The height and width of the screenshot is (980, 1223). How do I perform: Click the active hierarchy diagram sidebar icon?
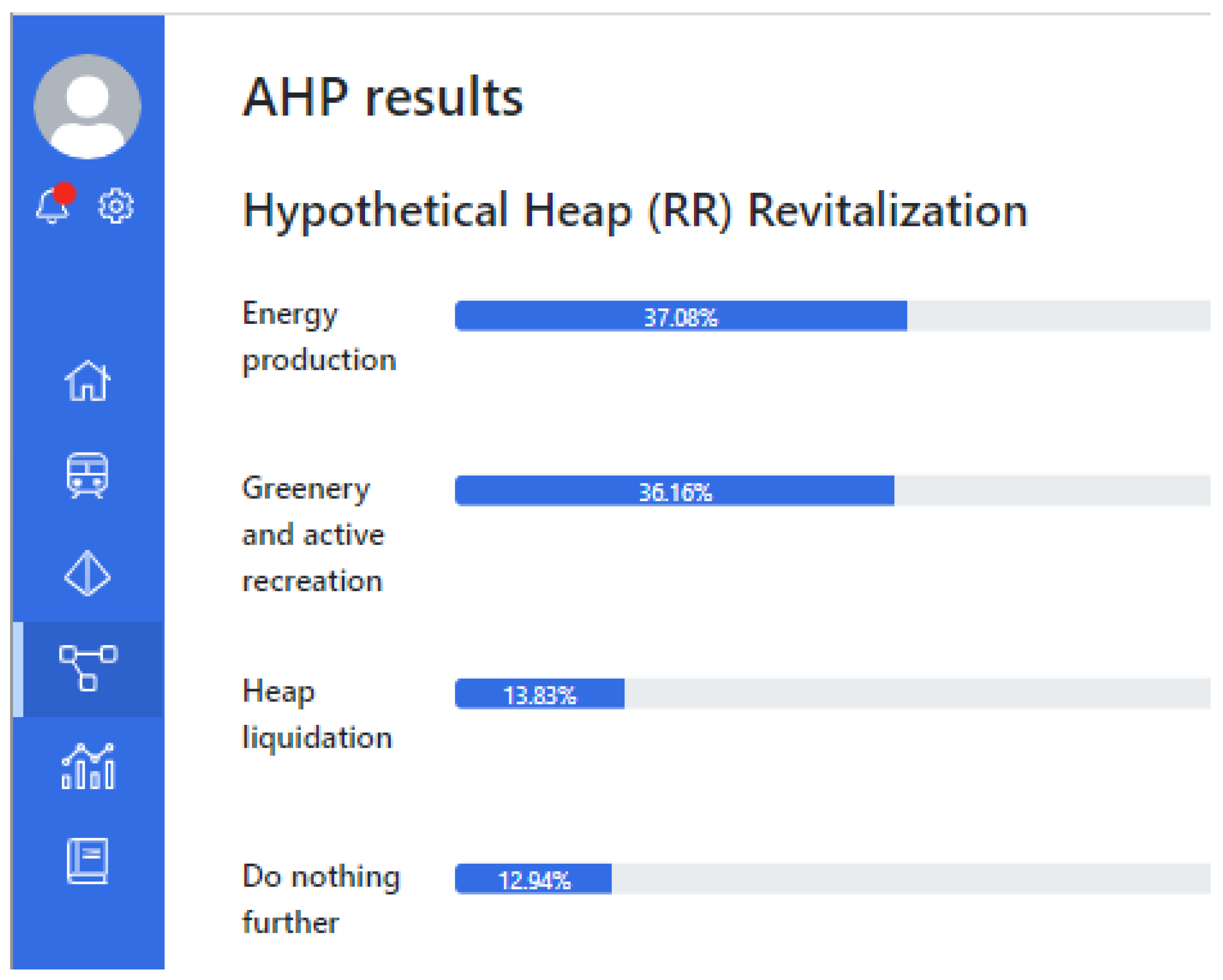pyautogui.click(x=88, y=668)
